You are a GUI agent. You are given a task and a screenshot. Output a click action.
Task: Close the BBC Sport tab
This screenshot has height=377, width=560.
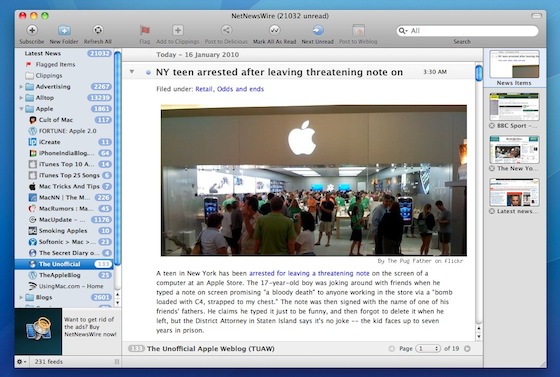click(x=492, y=126)
